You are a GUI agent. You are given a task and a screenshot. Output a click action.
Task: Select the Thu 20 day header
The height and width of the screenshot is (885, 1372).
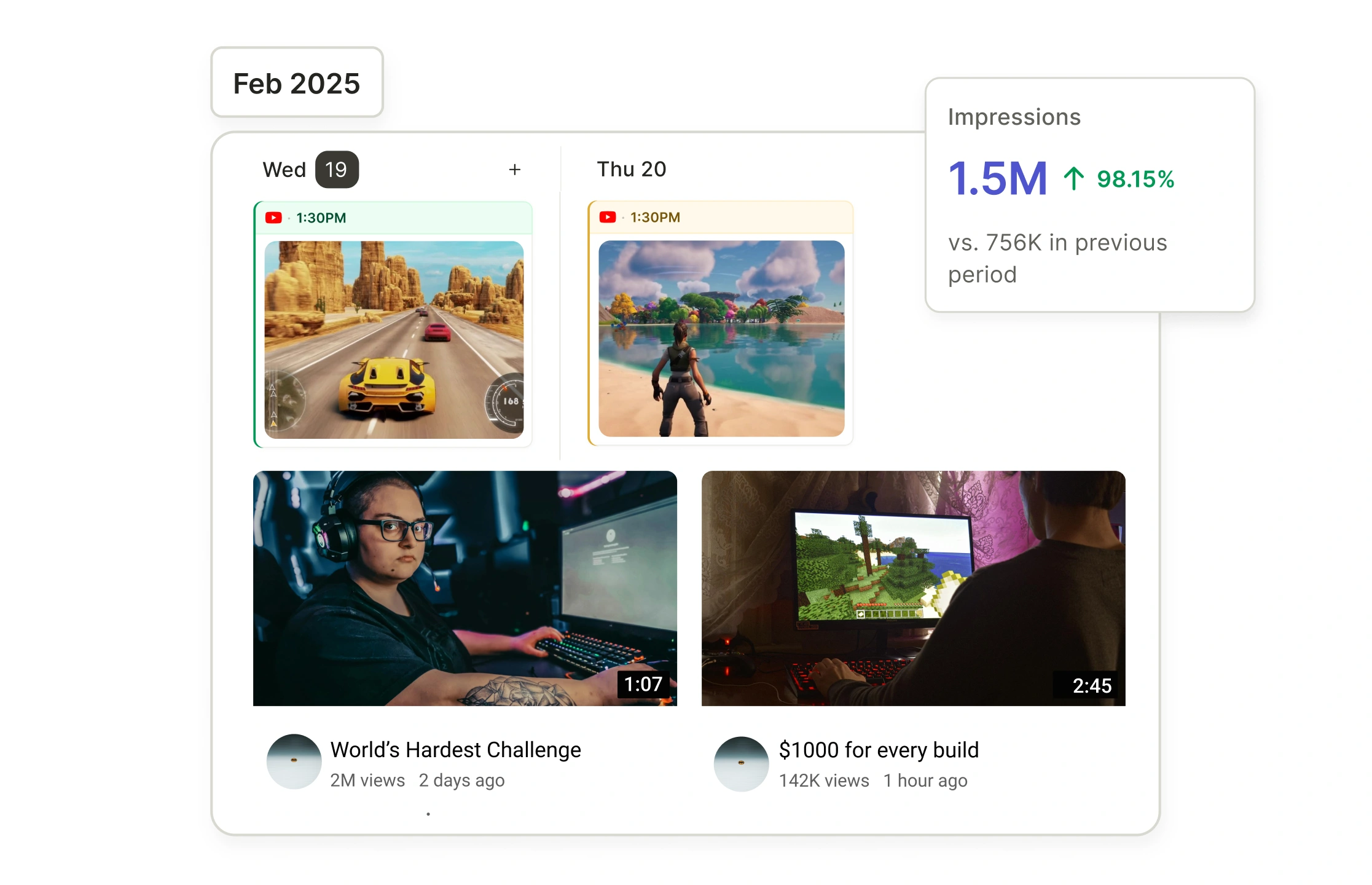pyautogui.click(x=631, y=169)
